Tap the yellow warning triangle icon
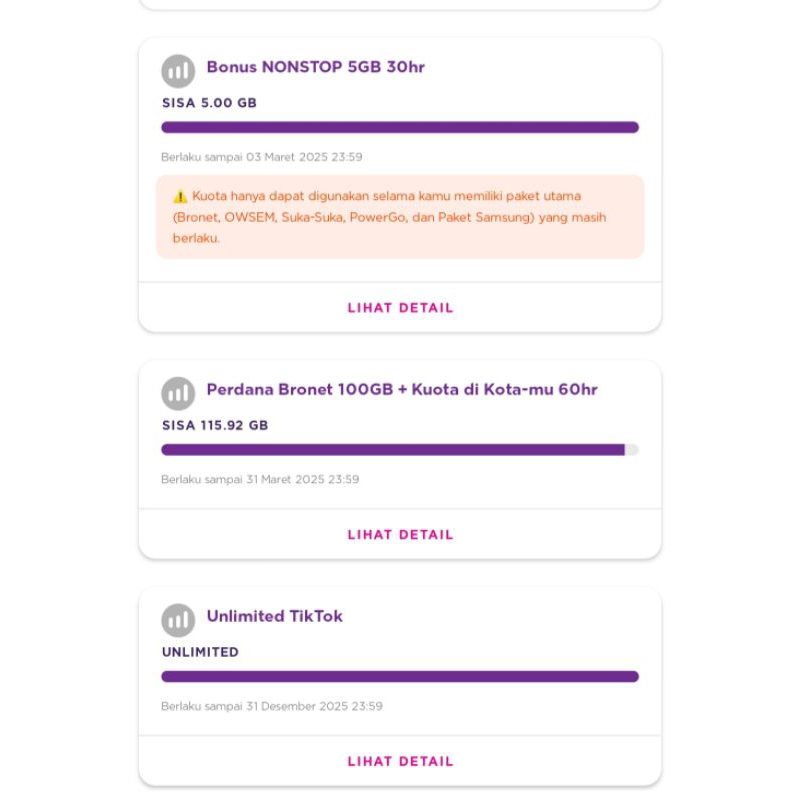The width and height of the screenshot is (800, 800). pos(180,196)
